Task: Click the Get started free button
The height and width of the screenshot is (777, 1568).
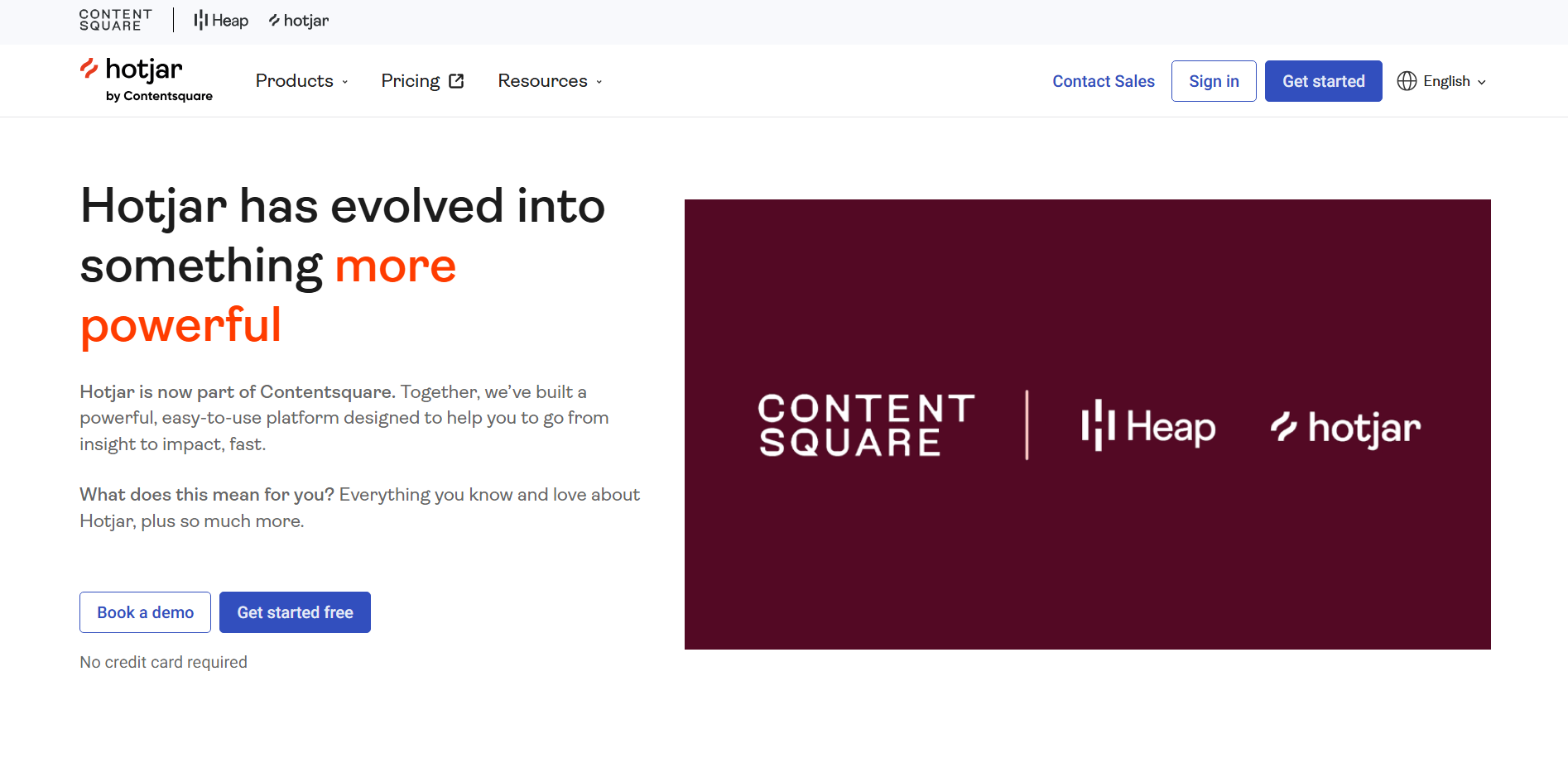Action: pos(295,612)
